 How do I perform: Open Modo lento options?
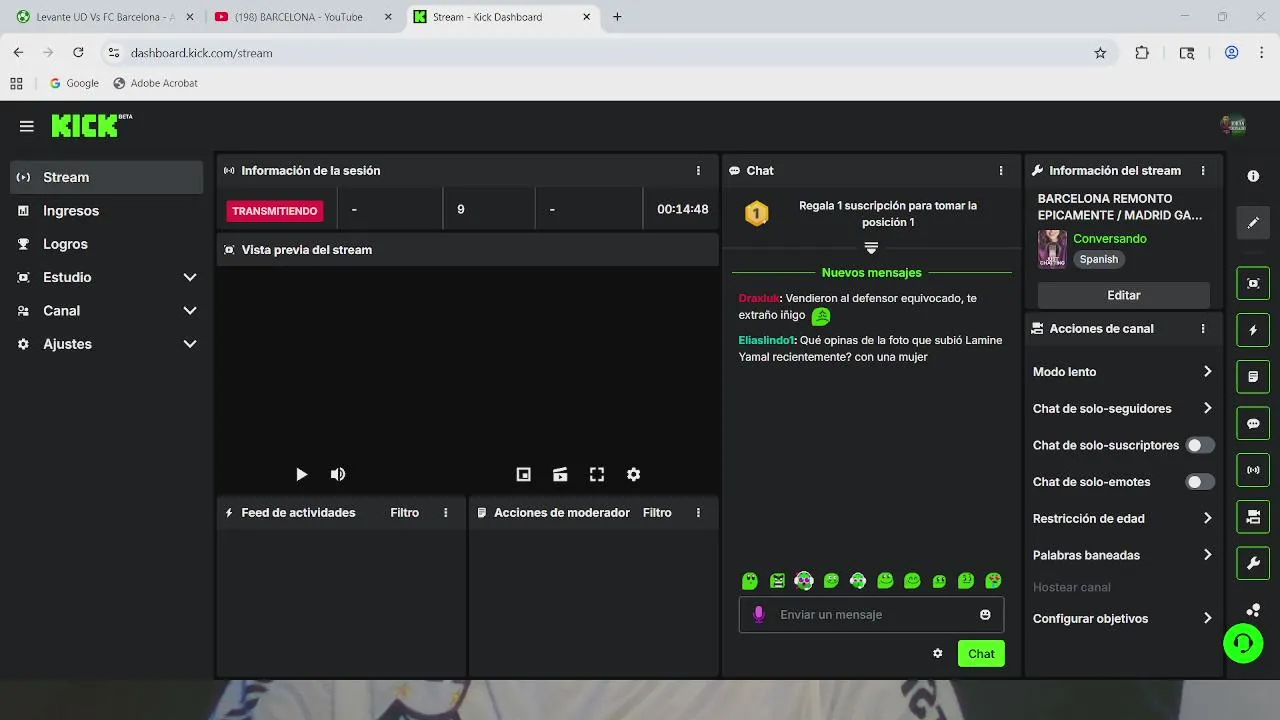click(1122, 372)
